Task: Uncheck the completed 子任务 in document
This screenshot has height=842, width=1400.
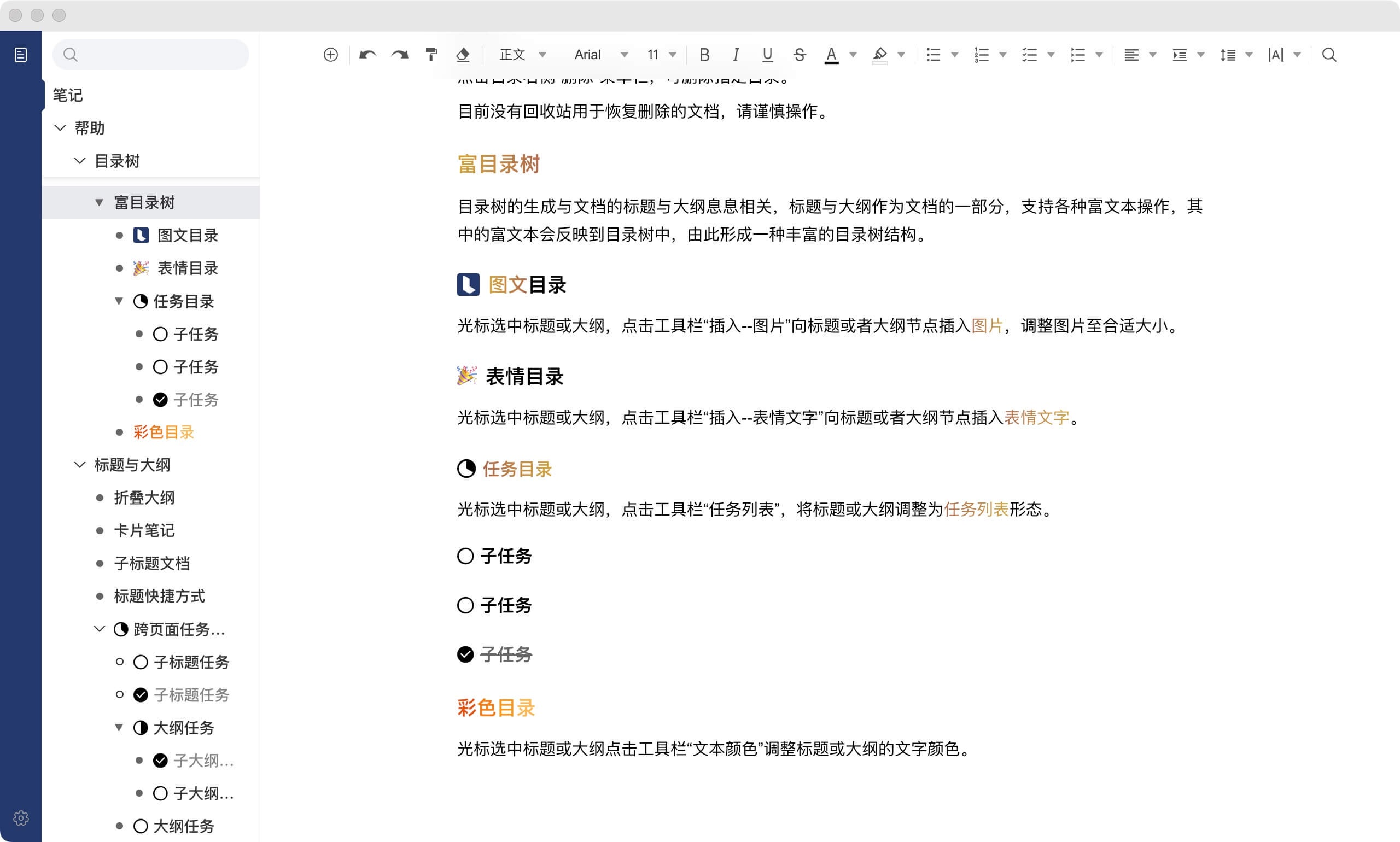Action: [x=465, y=654]
